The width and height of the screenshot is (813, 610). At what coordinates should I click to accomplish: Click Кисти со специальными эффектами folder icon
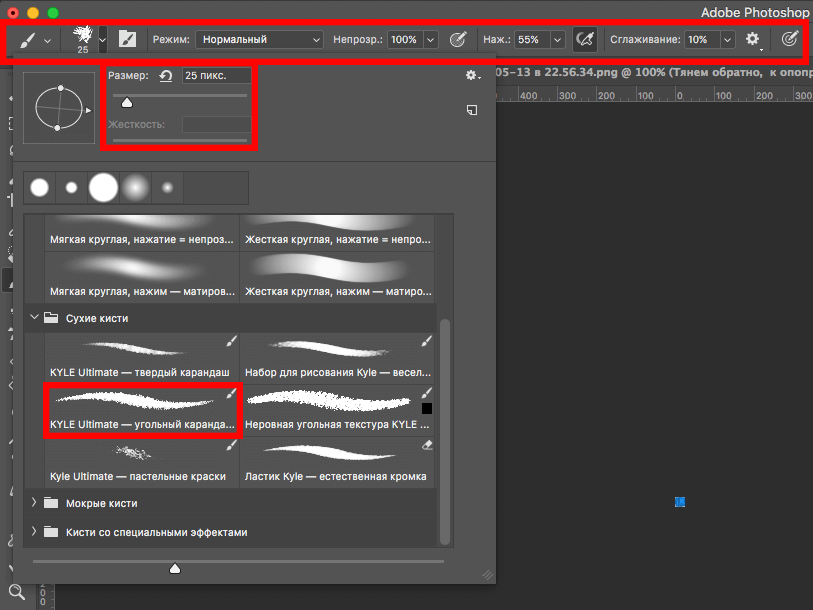(x=51, y=532)
